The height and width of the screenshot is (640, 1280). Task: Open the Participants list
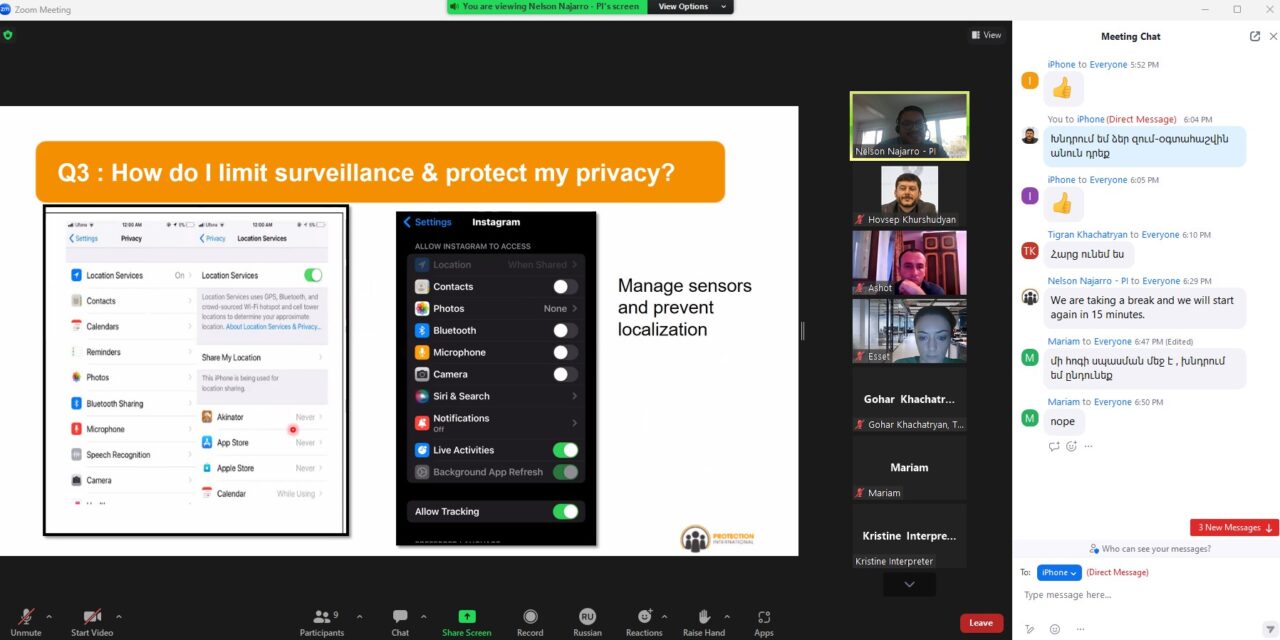(322, 617)
